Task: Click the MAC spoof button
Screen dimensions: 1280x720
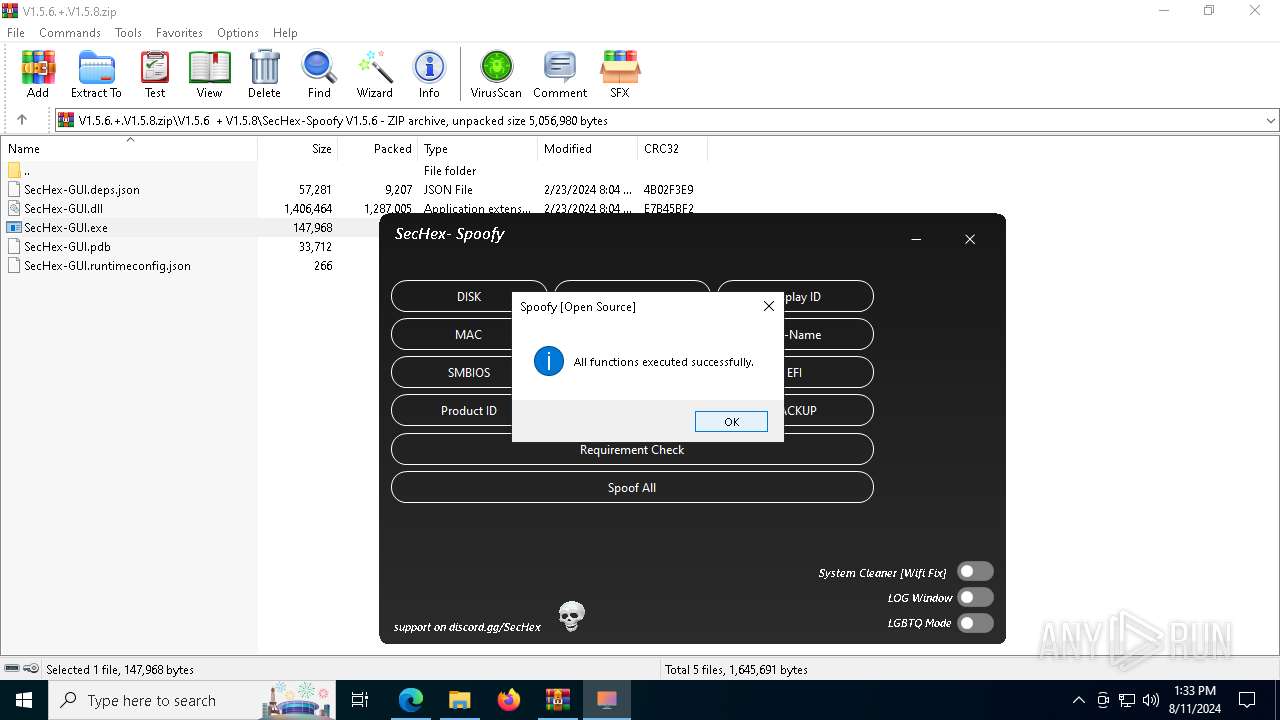Action: (x=469, y=334)
